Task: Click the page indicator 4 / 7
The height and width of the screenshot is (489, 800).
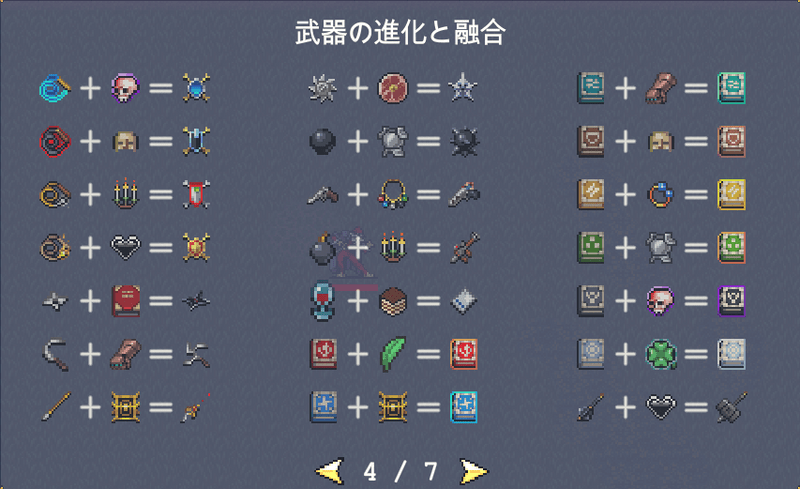Action: click(401, 472)
